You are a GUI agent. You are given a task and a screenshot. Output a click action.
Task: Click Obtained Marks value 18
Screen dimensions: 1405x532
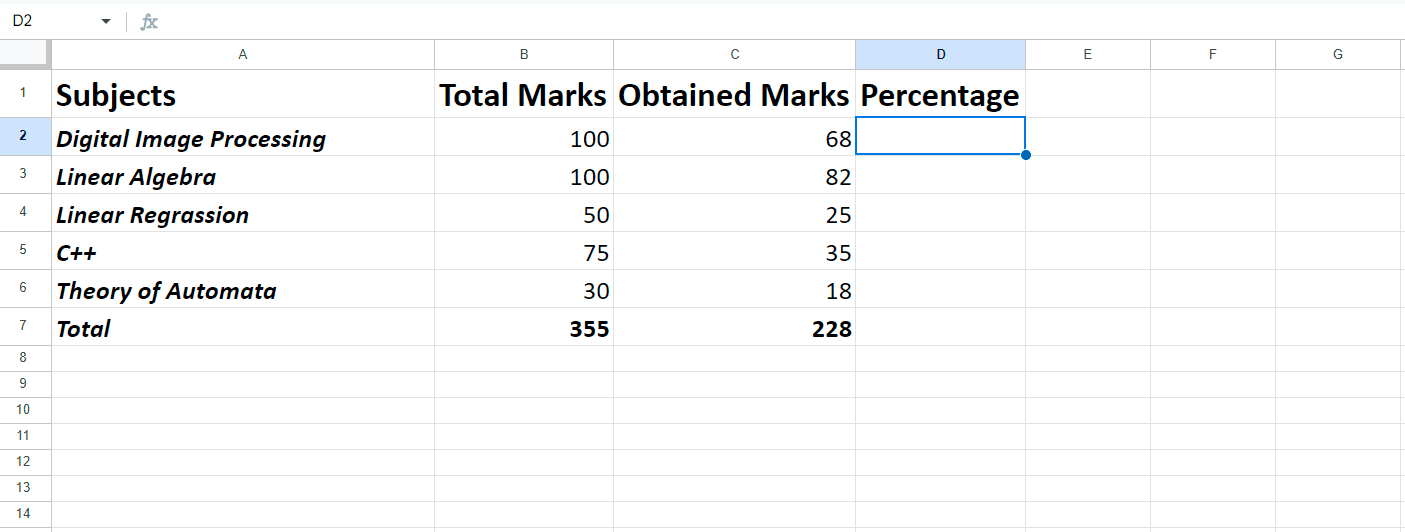click(735, 289)
